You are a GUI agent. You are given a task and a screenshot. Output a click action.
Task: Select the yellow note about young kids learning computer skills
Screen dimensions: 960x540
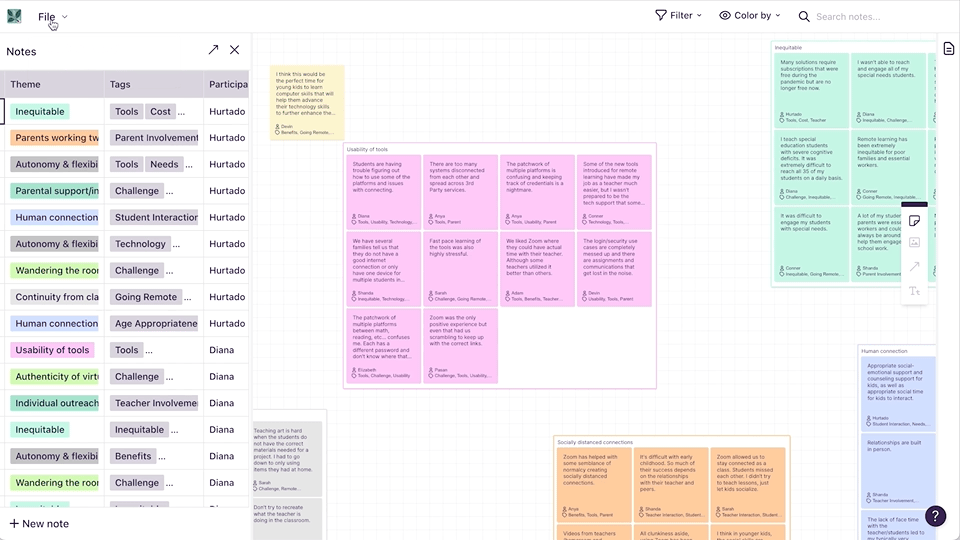point(307,103)
